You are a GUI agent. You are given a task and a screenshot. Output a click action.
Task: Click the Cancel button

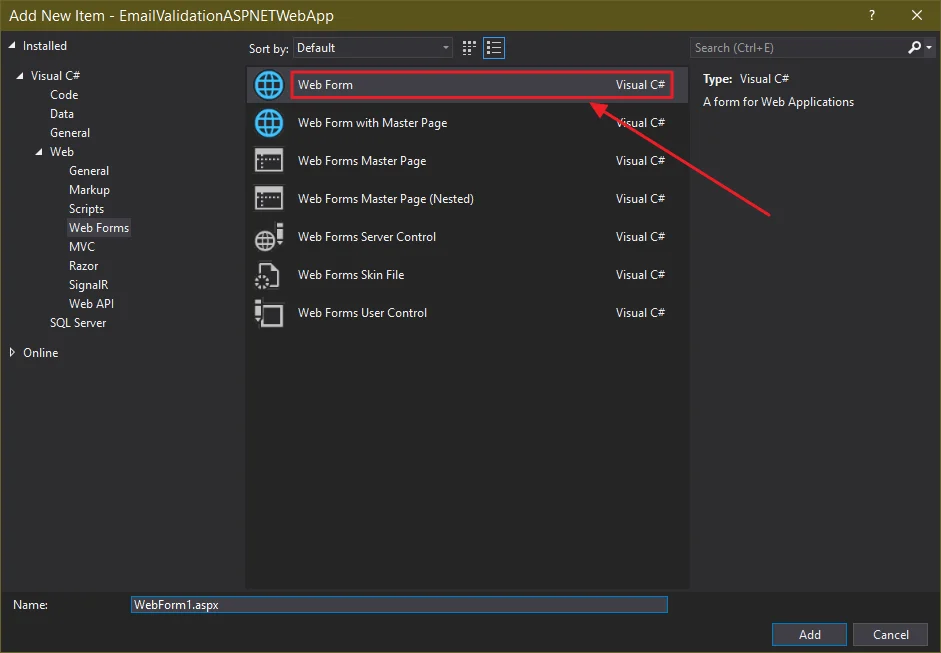[x=890, y=634]
